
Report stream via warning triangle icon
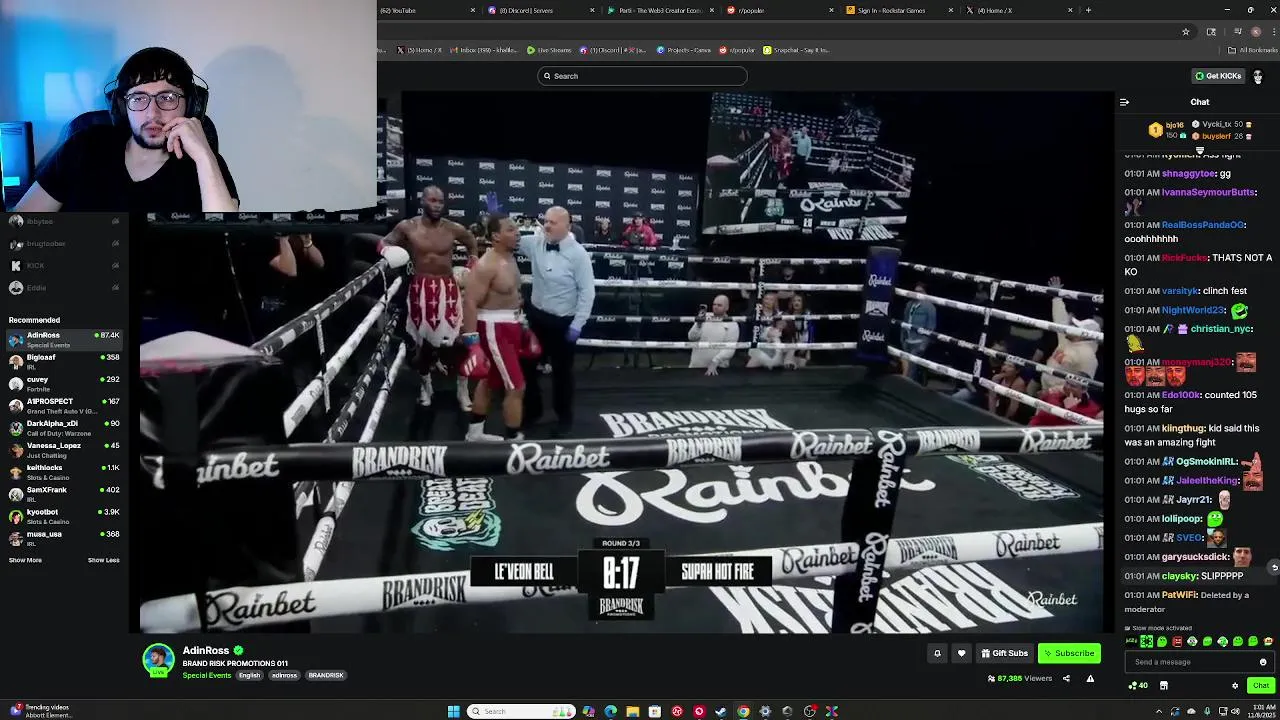1090,679
